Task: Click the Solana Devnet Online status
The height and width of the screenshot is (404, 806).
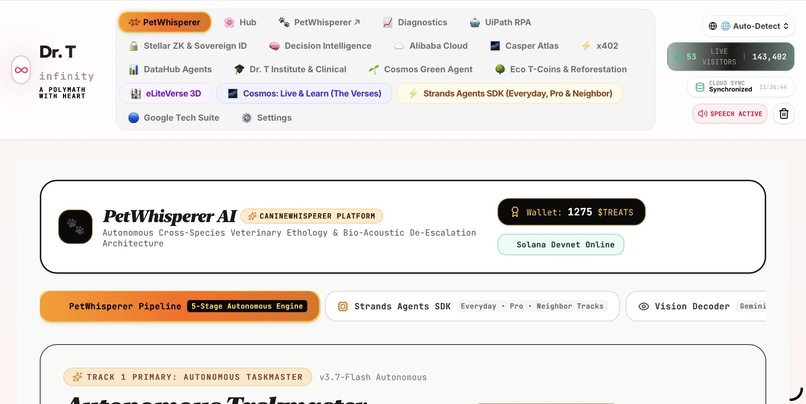Action: [561, 245]
